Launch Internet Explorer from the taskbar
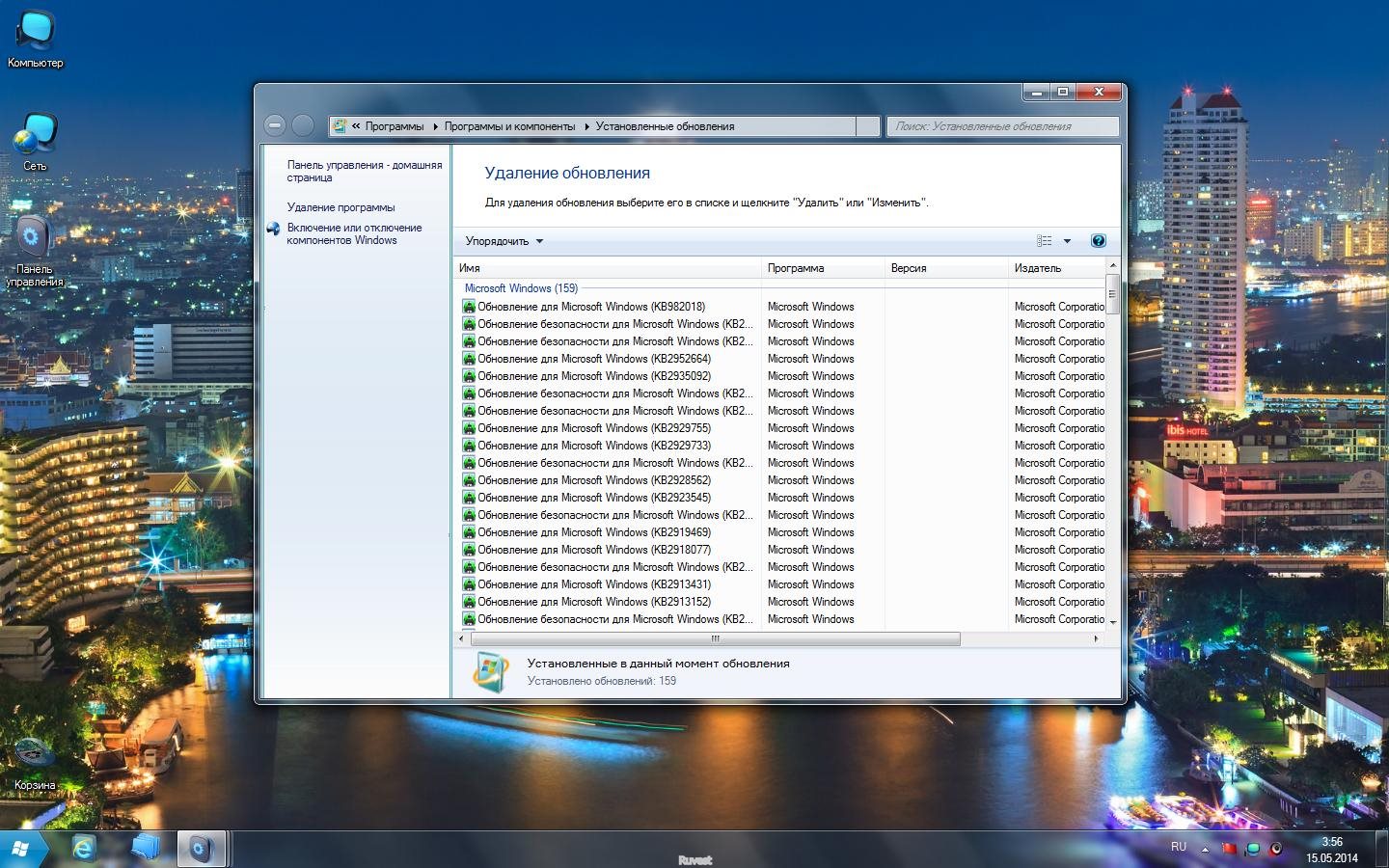The height and width of the screenshot is (868, 1389). click(84, 849)
